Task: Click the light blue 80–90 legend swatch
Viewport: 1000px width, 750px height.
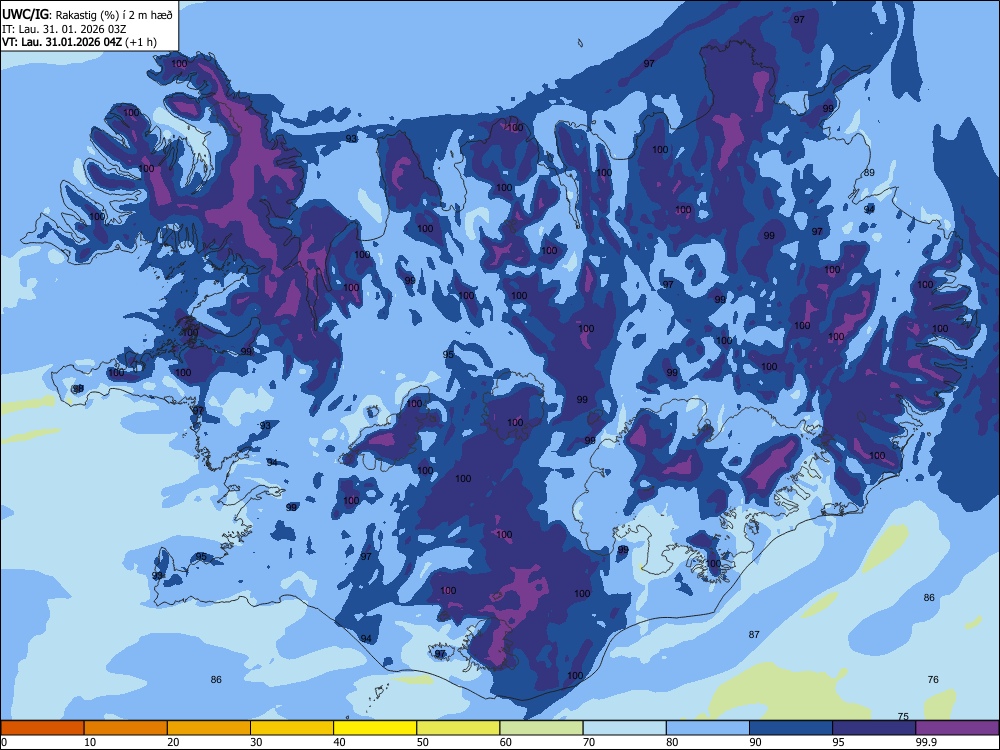Action: point(708,728)
